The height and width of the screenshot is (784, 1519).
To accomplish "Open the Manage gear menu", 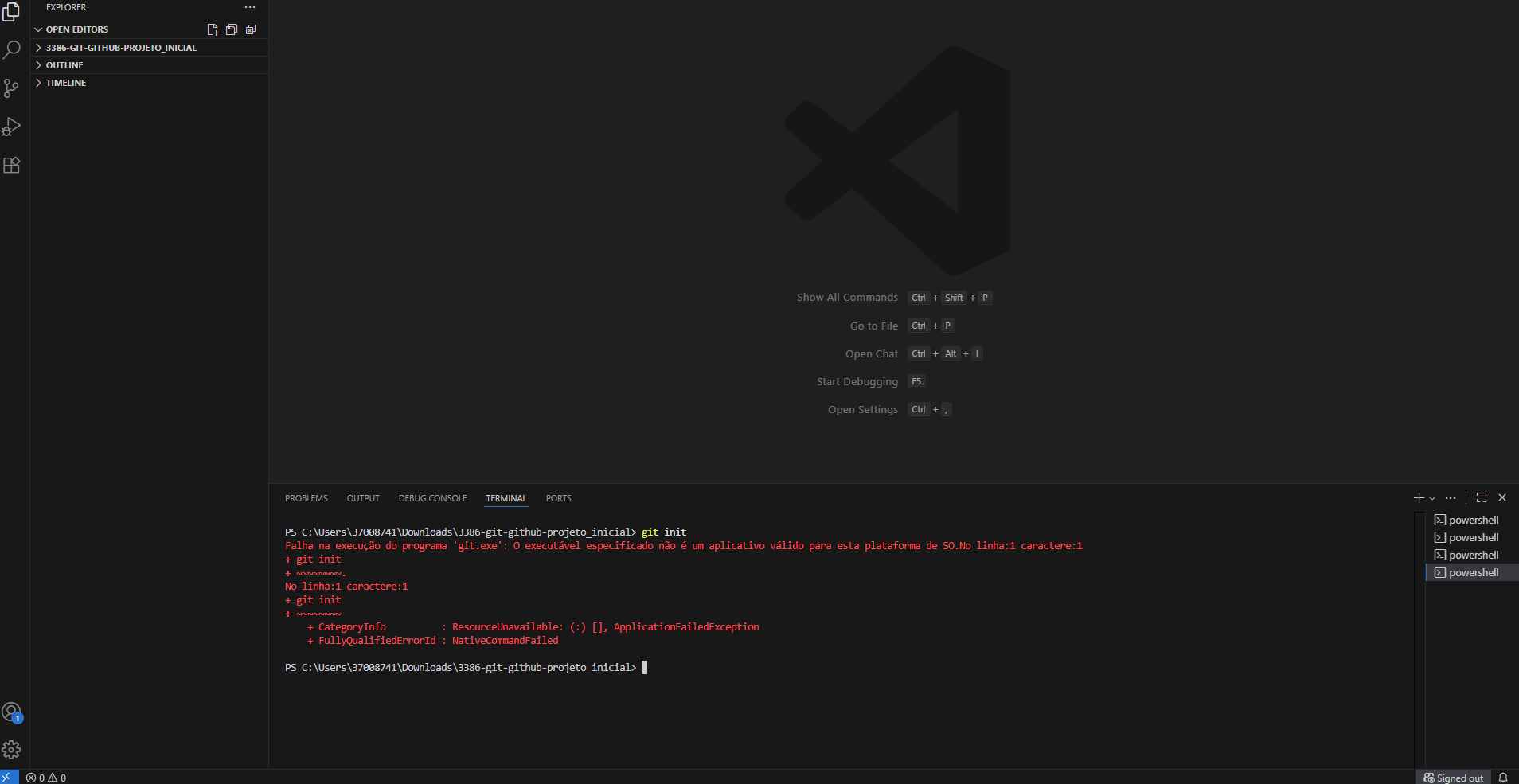I will pos(12,750).
